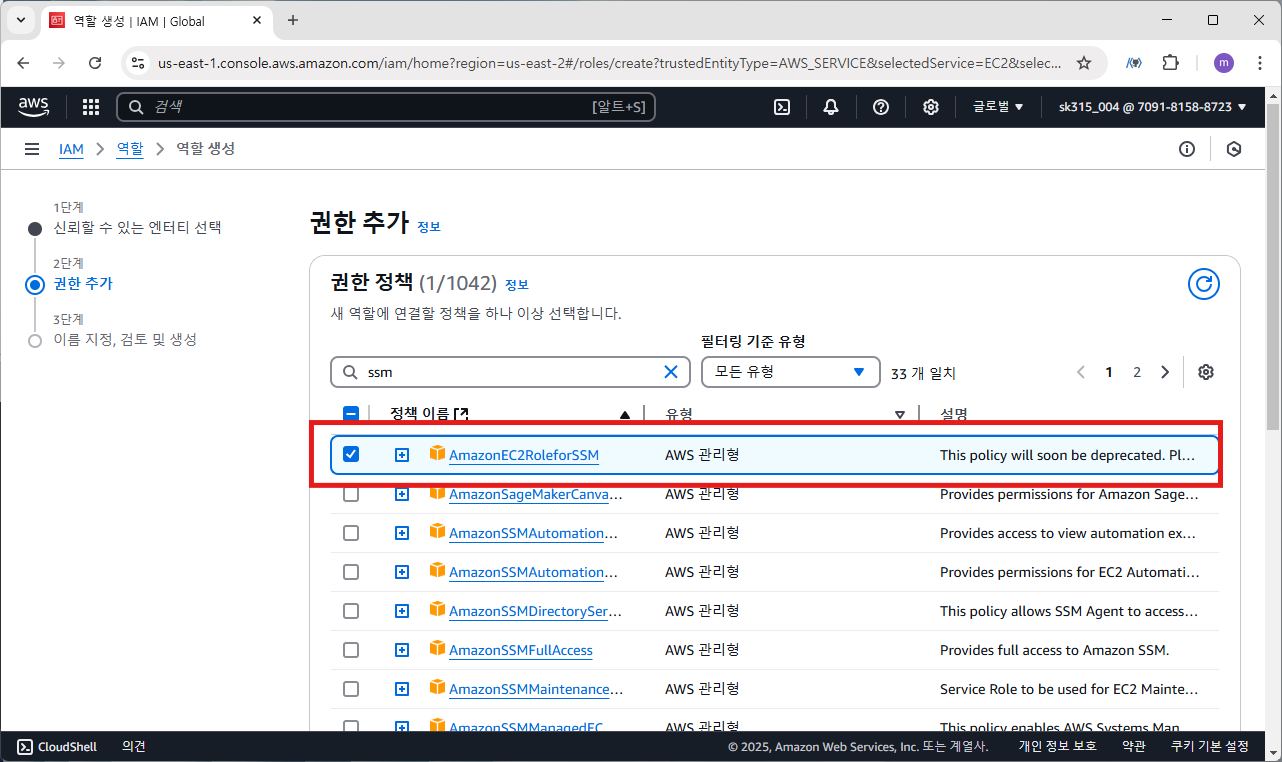Viewport: 1282px width, 762px height.
Task: Check the AmazonSageMakerCanva... policy checkbox
Action: (351, 494)
